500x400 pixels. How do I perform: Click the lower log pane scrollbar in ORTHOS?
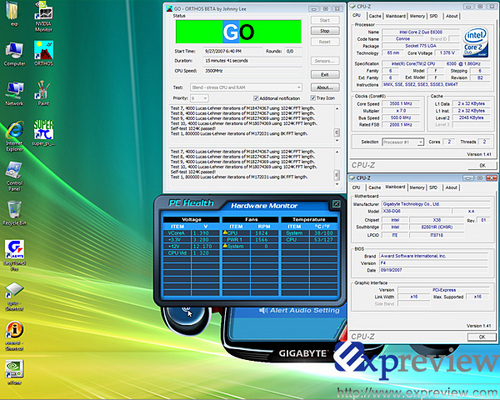click(337, 168)
